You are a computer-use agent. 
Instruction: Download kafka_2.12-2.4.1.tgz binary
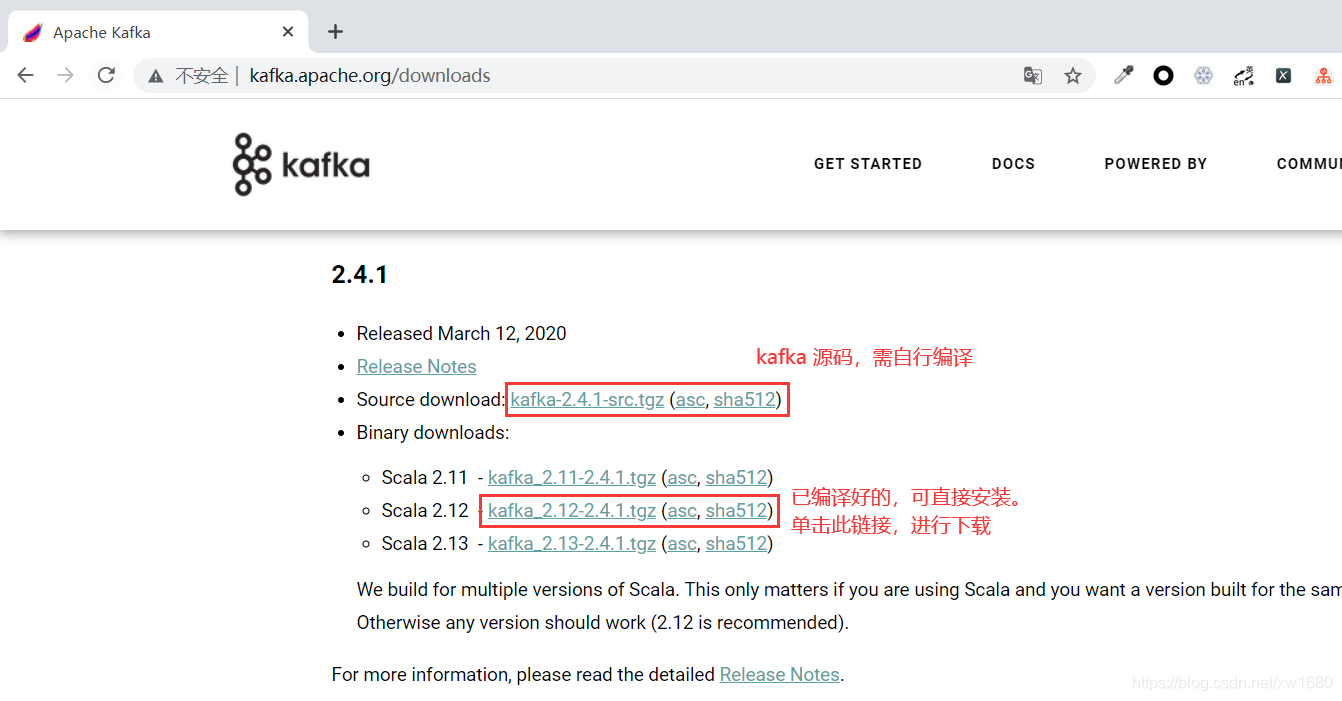[x=572, y=510]
